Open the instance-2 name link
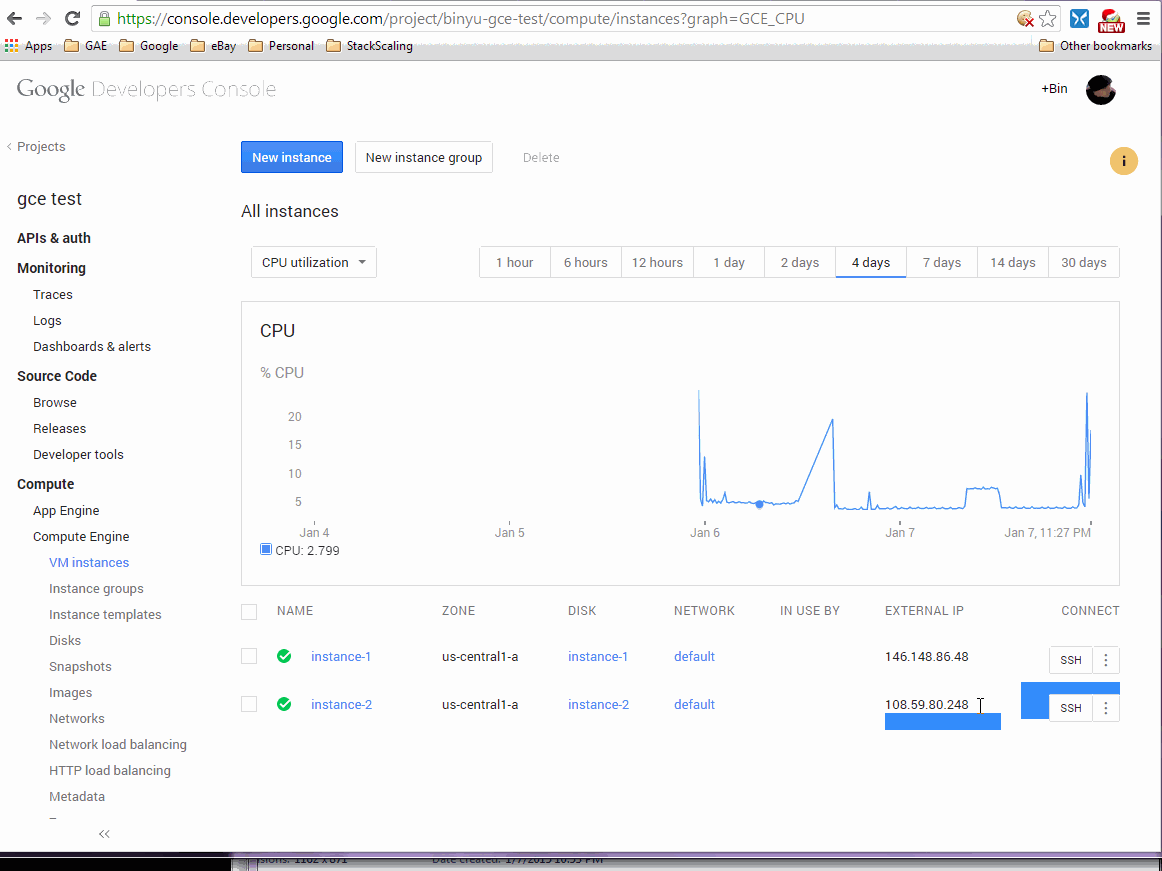Image resolution: width=1162 pixels, height=871 pixels. (x=342, y=704)
